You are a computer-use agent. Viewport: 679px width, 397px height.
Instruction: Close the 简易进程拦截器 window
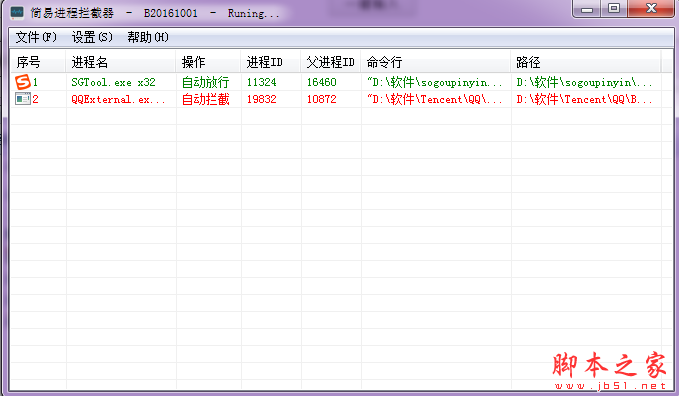click(651, 9)
